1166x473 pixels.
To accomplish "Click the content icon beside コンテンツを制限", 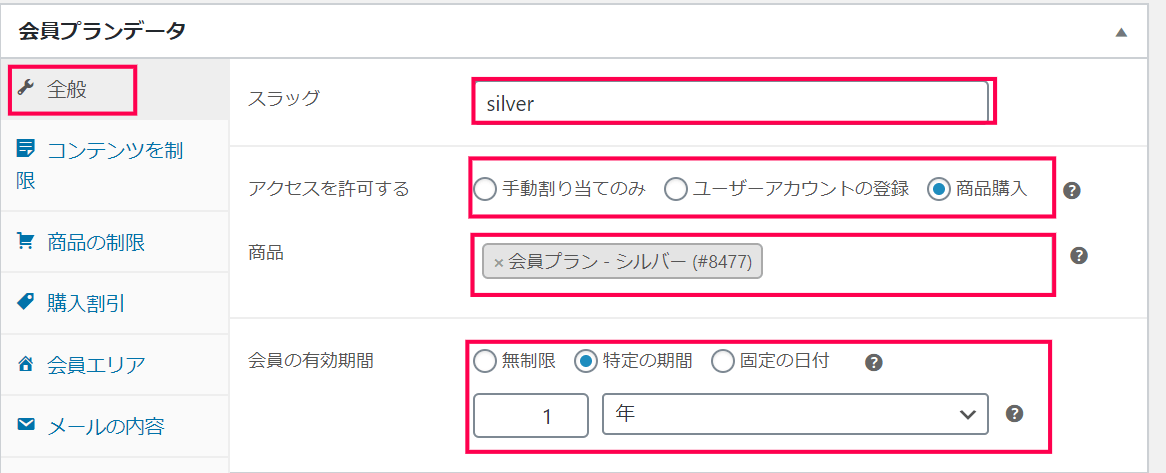I will (x=25, y=148).
